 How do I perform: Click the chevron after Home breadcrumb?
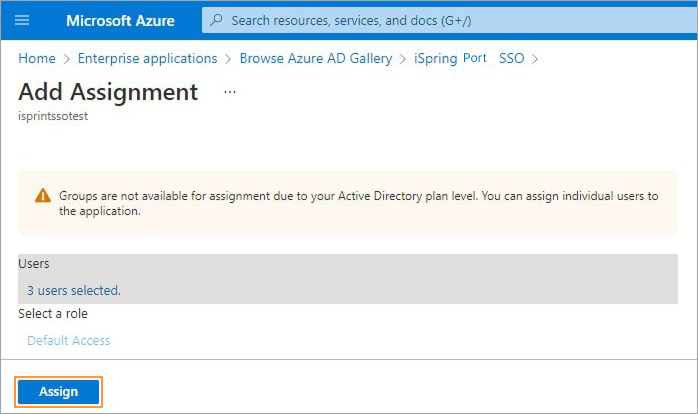tap(67, 59)
